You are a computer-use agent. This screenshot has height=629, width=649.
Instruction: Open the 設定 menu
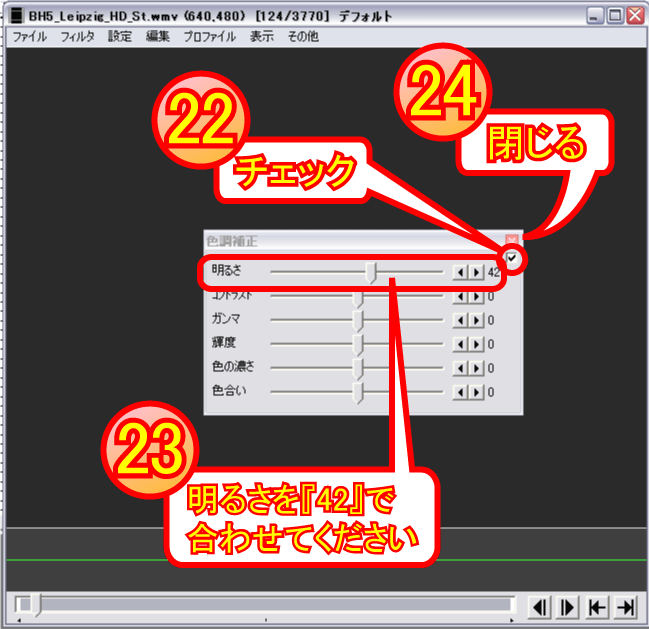click(119, 36)
